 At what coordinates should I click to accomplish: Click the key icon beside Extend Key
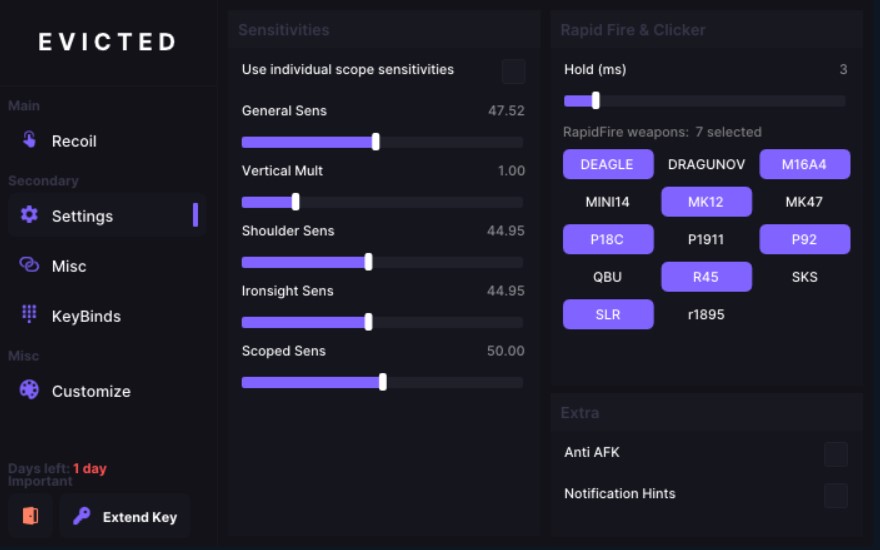tap(82, 516)
